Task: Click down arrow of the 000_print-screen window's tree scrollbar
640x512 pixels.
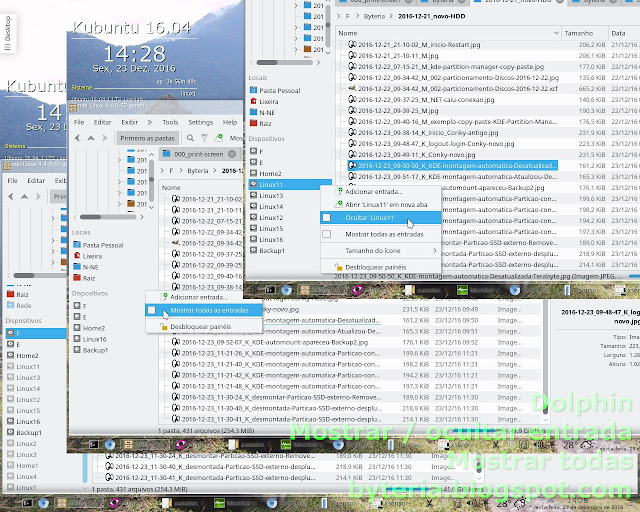Action: pyautogui.click(x=151, y=207)
